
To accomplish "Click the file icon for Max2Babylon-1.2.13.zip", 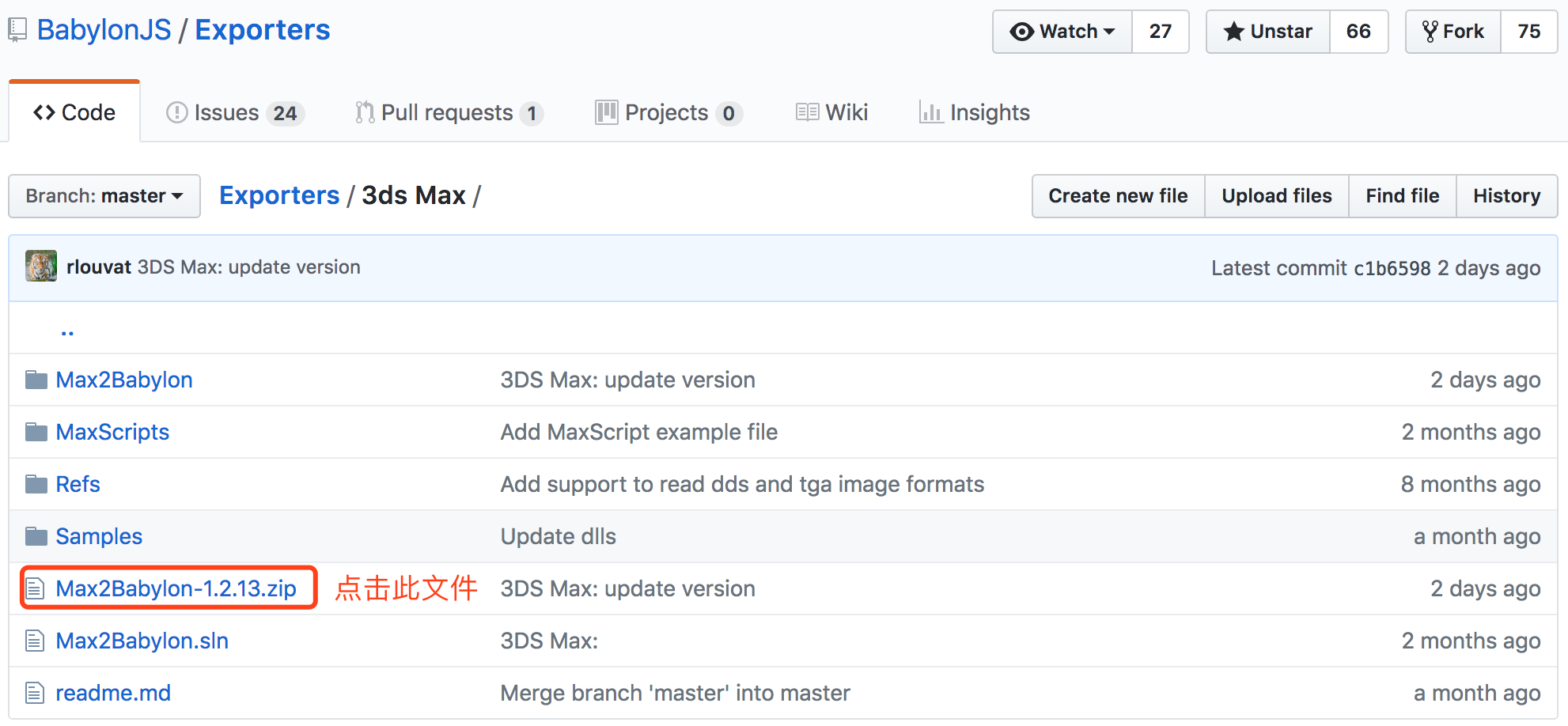I will click(35, 589).
